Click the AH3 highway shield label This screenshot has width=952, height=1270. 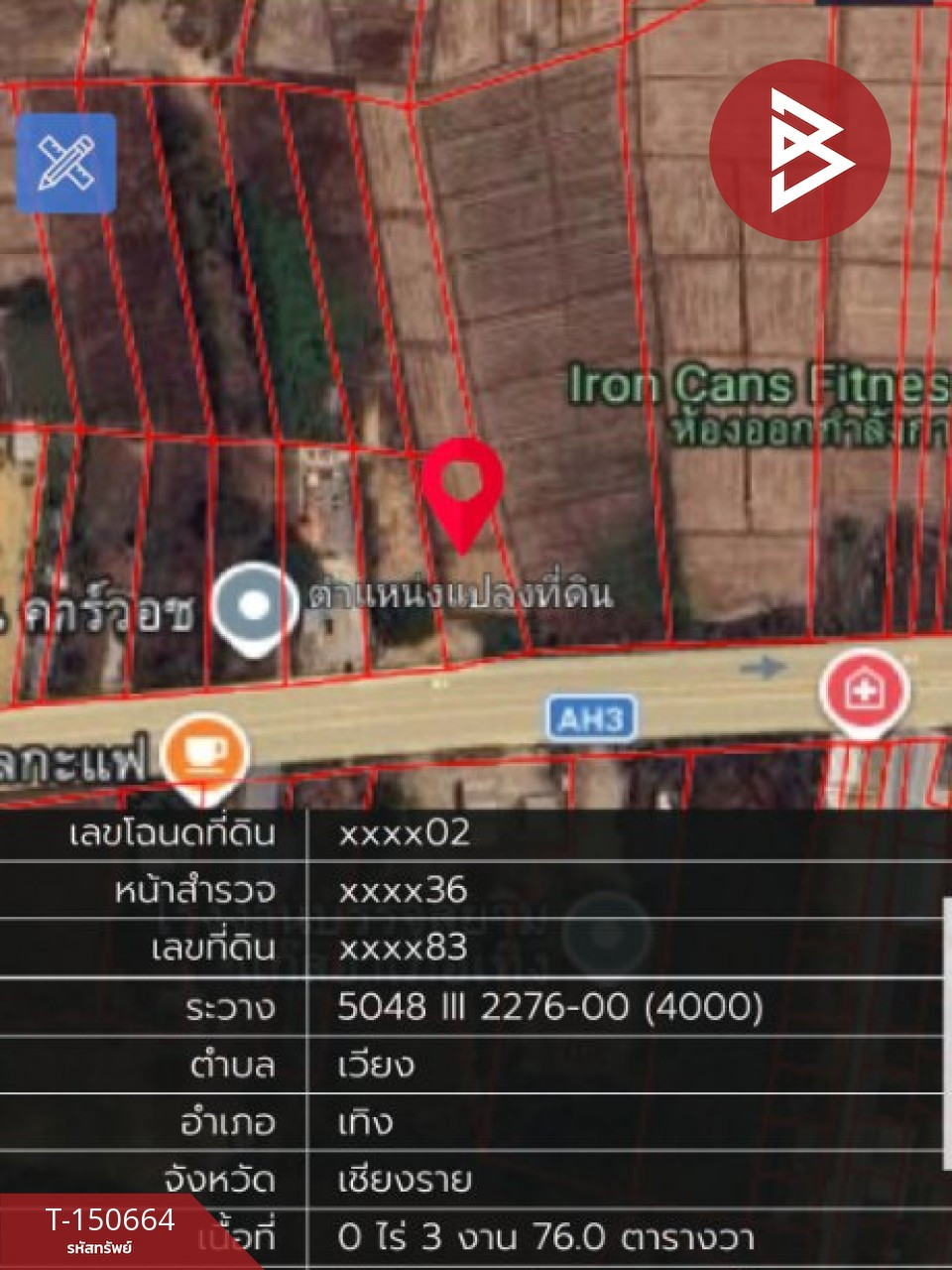pyautogui.click(x=591, y=717)
